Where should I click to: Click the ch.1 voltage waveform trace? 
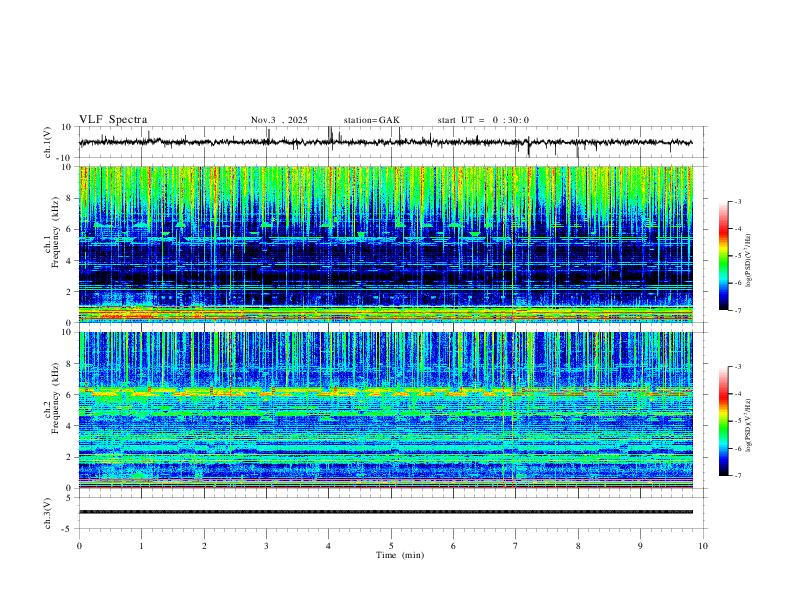coord(385,142)
